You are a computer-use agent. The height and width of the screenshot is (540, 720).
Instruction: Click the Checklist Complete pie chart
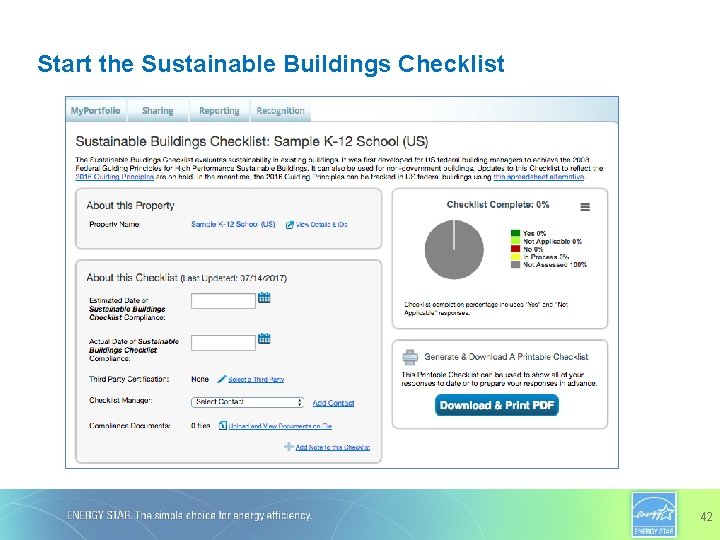point(454,249)
